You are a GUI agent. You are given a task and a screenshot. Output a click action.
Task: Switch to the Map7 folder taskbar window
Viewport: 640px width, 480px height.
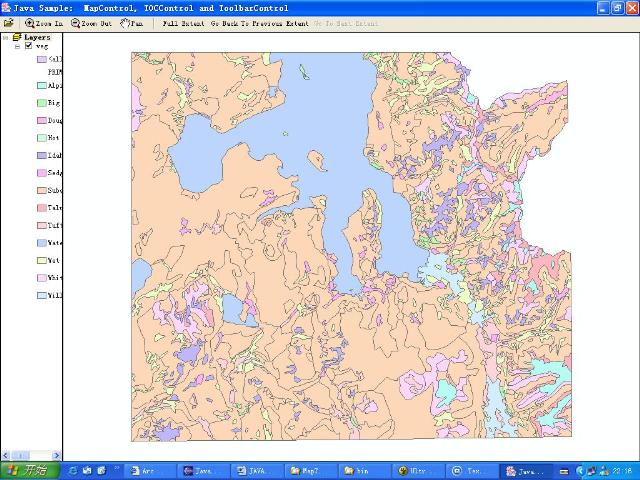pyautogui.click(x=311, y=471)
